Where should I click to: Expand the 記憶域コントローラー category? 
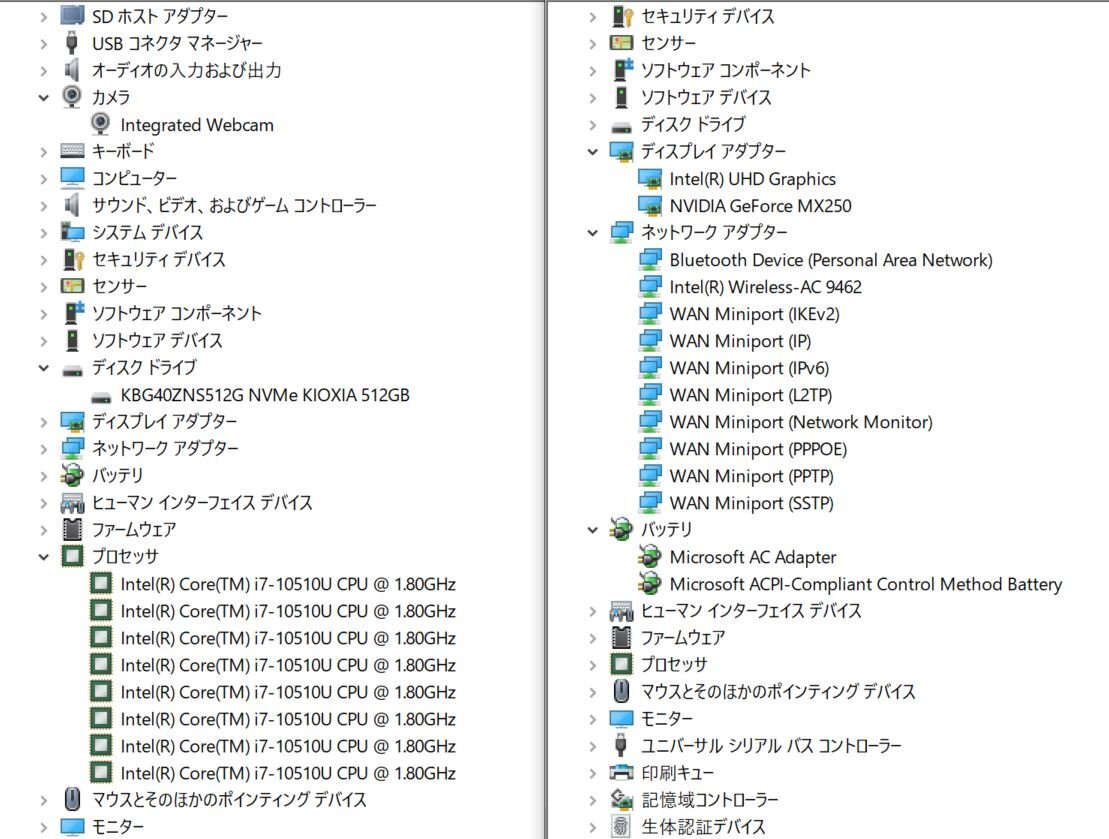point(592,800)
